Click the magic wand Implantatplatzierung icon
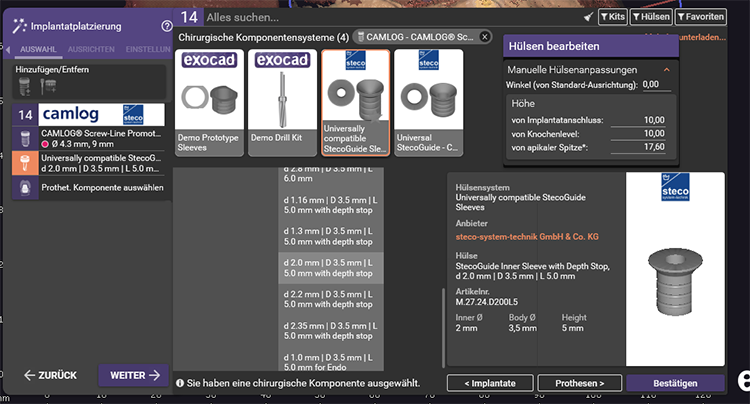Image resolution: width=750 pixels, height=404 pixels. point(19,26)
